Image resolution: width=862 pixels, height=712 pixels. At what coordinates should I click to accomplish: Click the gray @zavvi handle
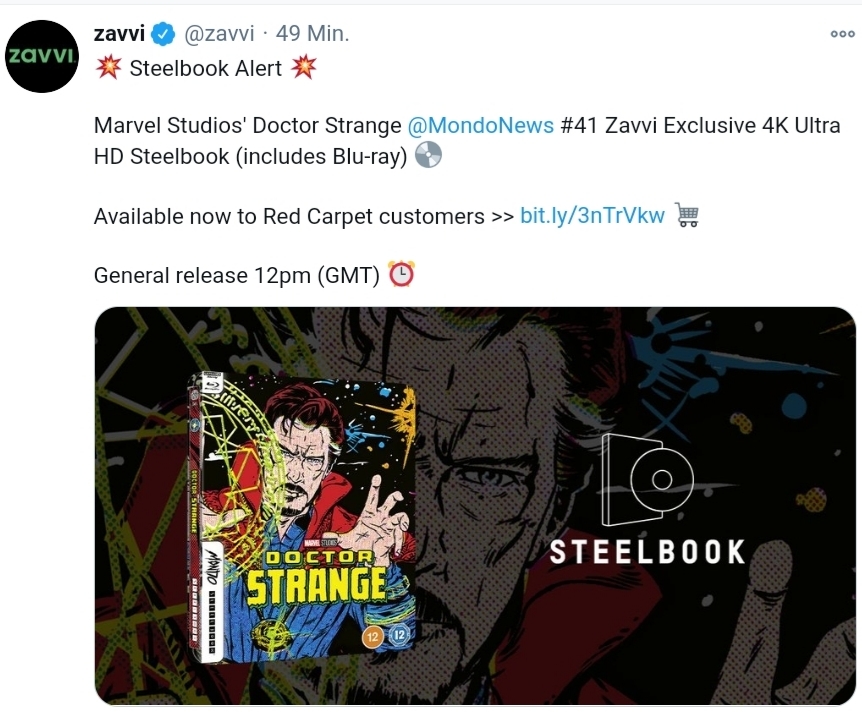(x=218, y=34)
